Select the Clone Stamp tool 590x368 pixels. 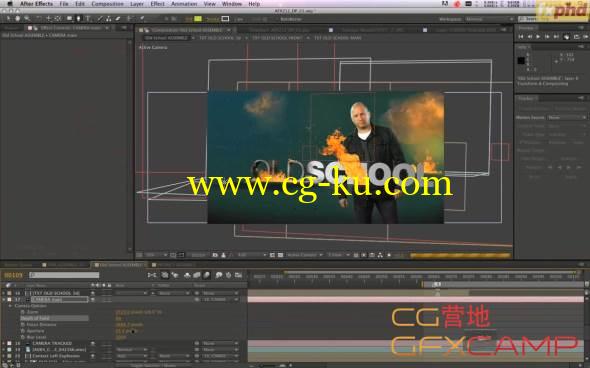(108, 18)
